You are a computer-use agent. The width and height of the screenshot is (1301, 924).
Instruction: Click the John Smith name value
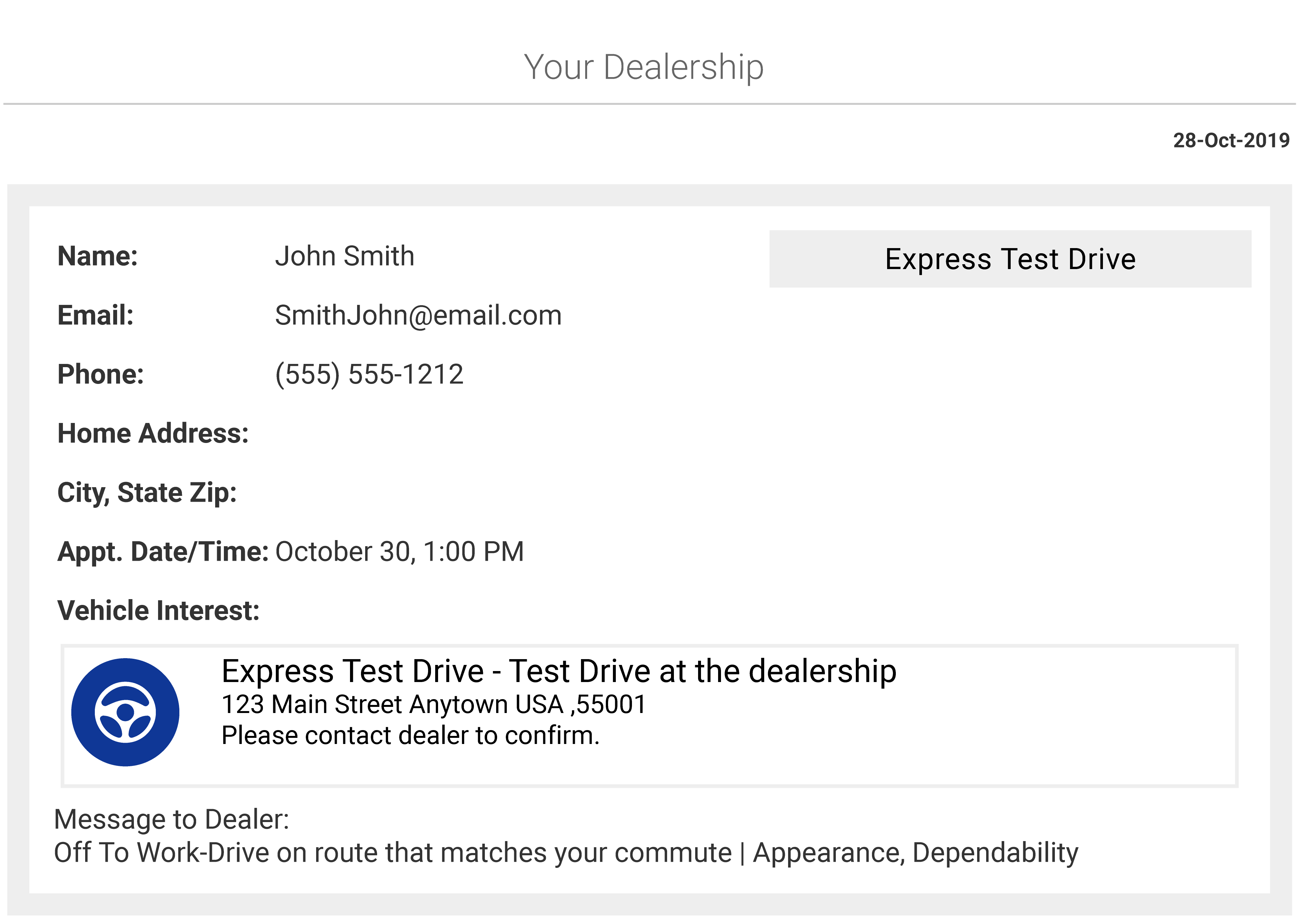(345, 256)
